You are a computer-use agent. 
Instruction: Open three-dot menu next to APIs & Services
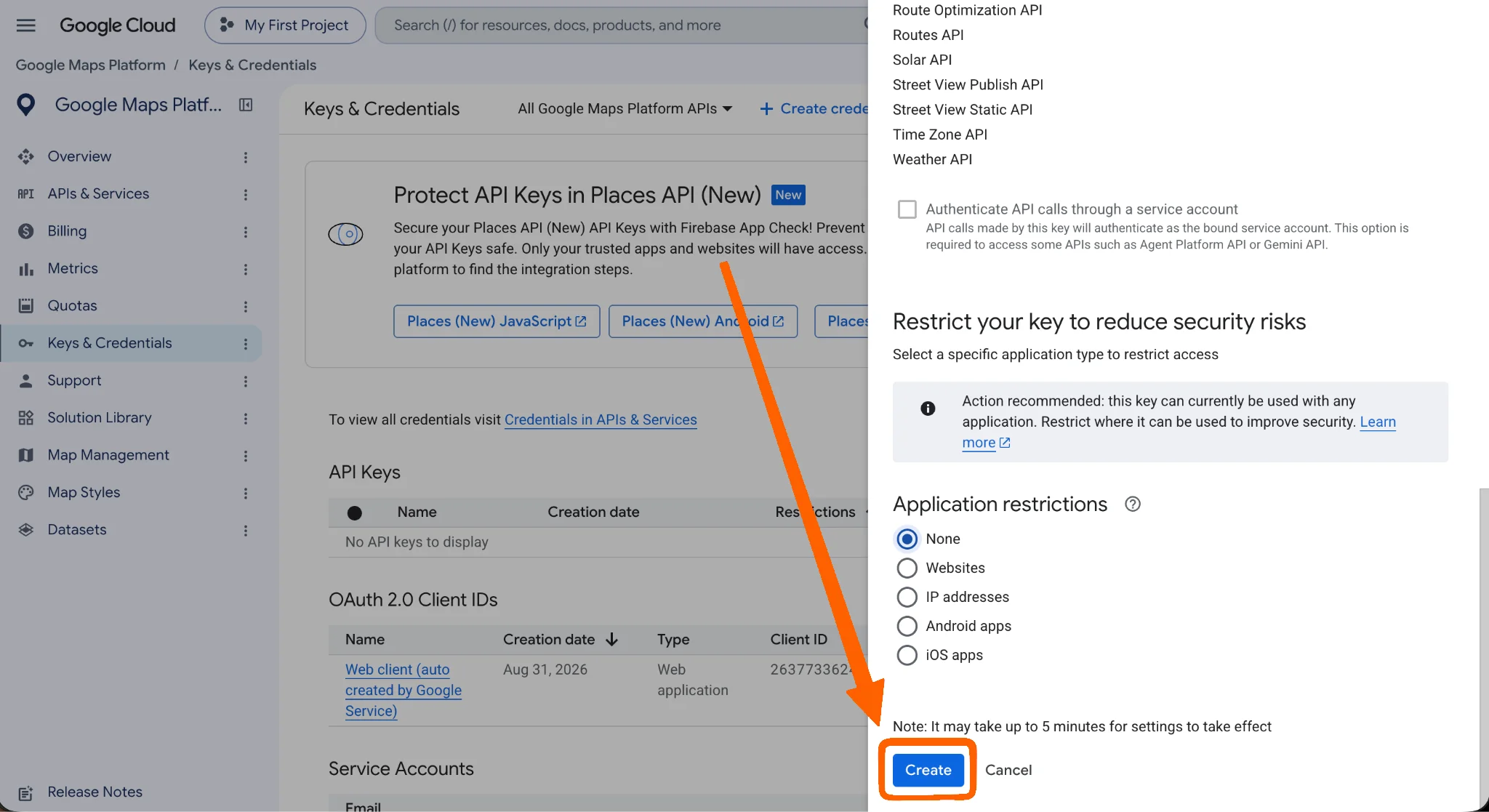coord(246,194)
